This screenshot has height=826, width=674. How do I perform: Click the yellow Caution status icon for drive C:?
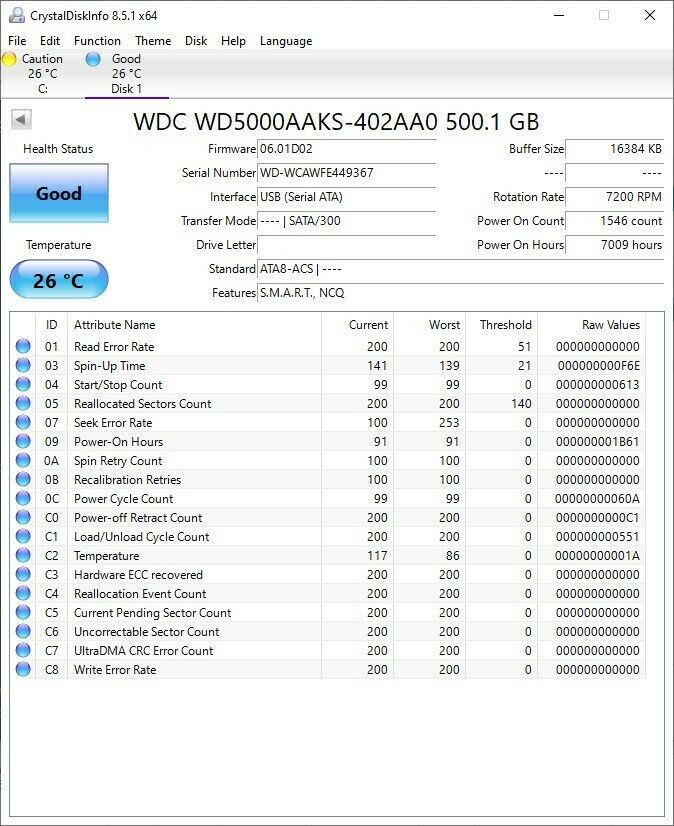(9, 59)
